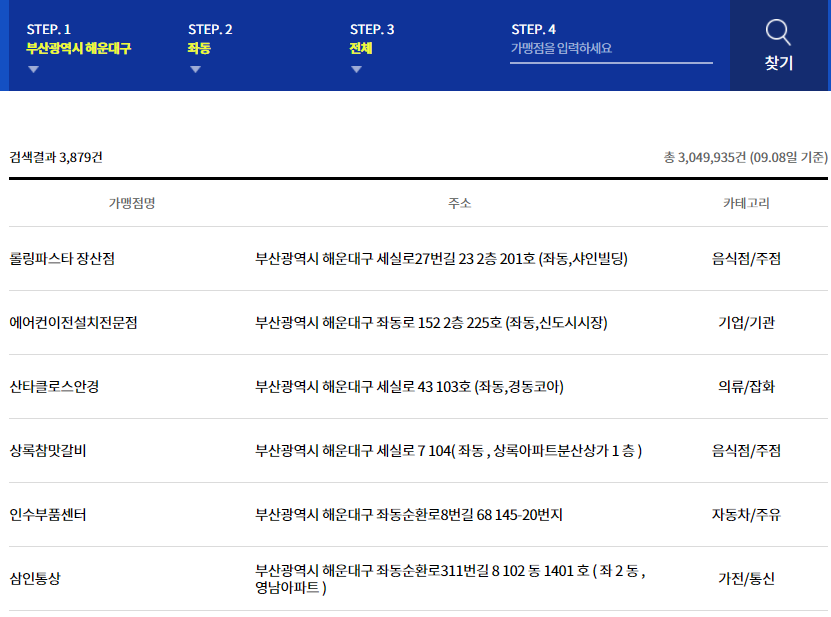Select the 좌동 district value
This screenshot has width=831, height=617.
pos(199,48)
